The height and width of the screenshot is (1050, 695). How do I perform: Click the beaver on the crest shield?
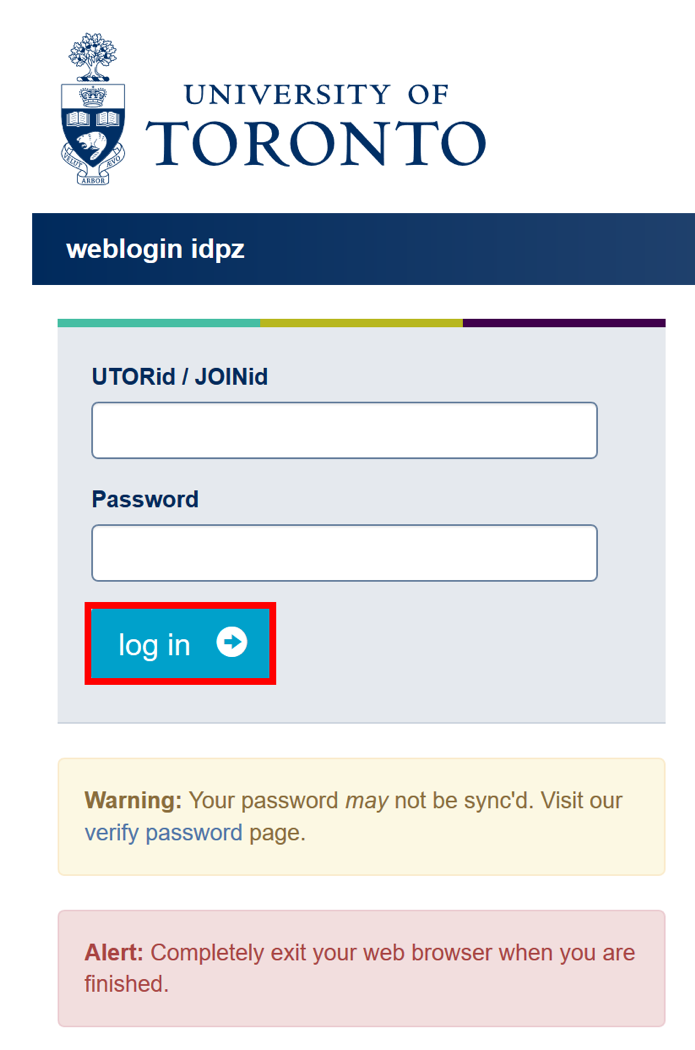pos(92,145)
